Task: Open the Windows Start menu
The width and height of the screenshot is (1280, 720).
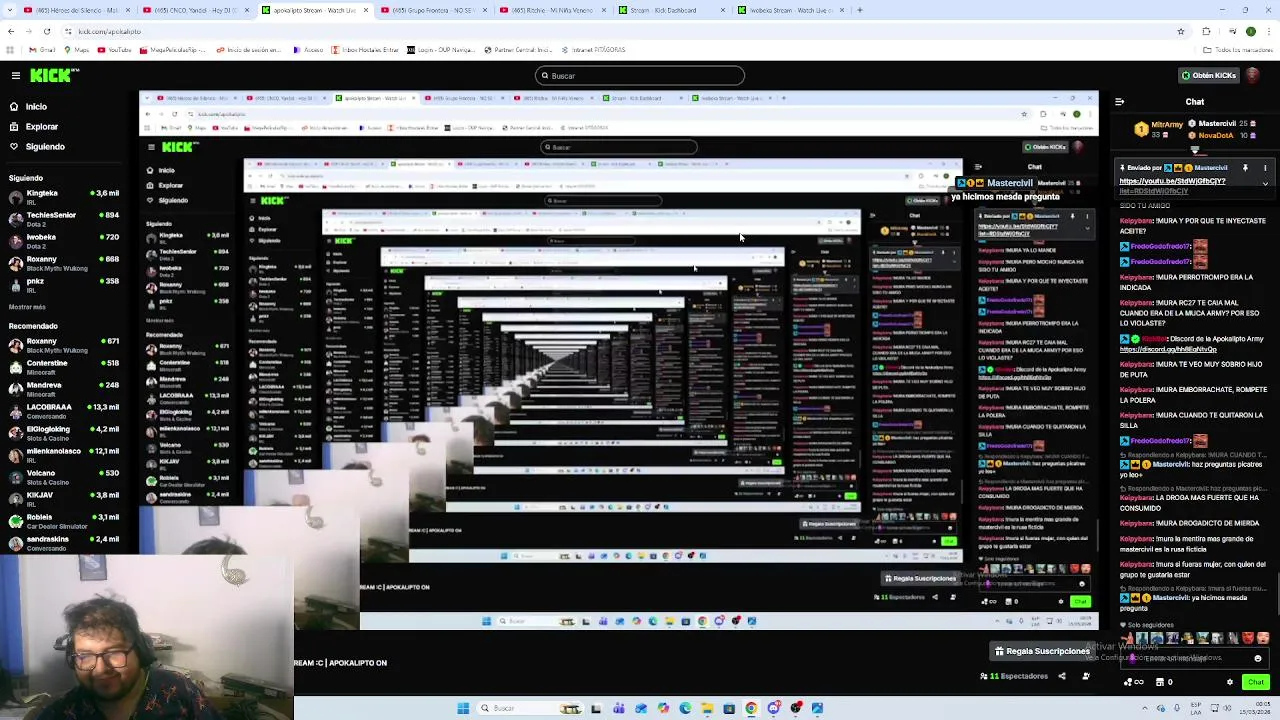Action: [x=463, y=708]
